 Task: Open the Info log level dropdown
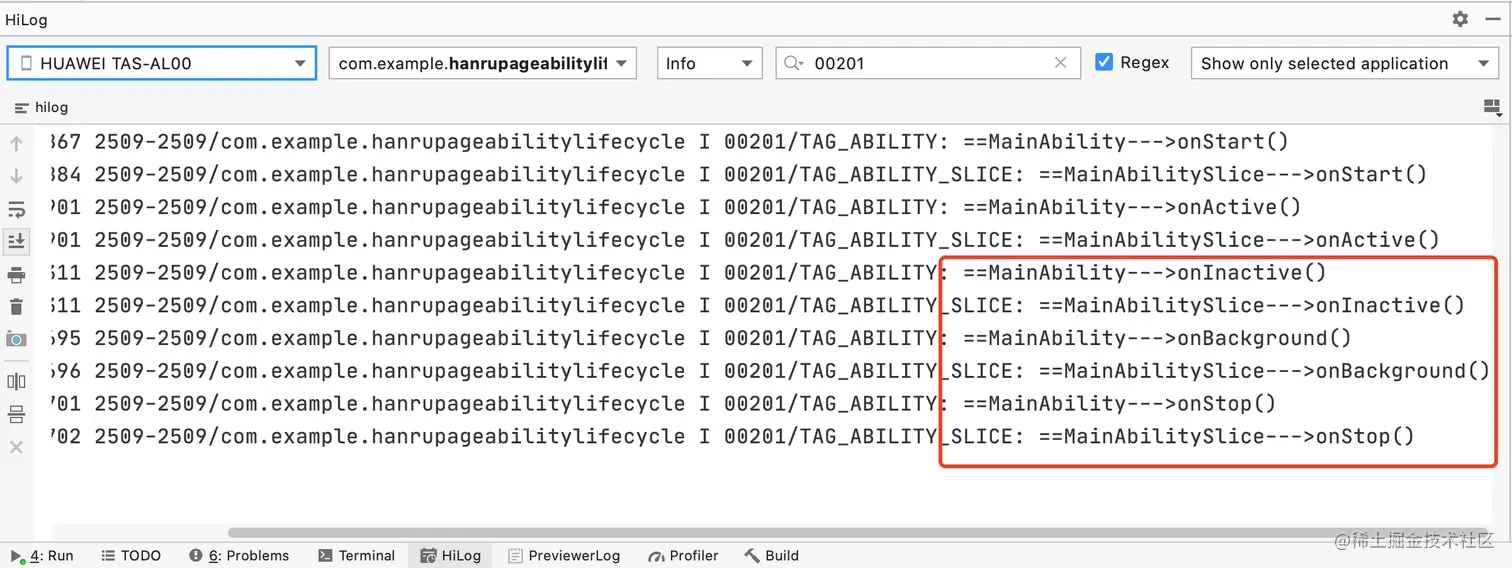pyautogui.click(x=710, y=63)
